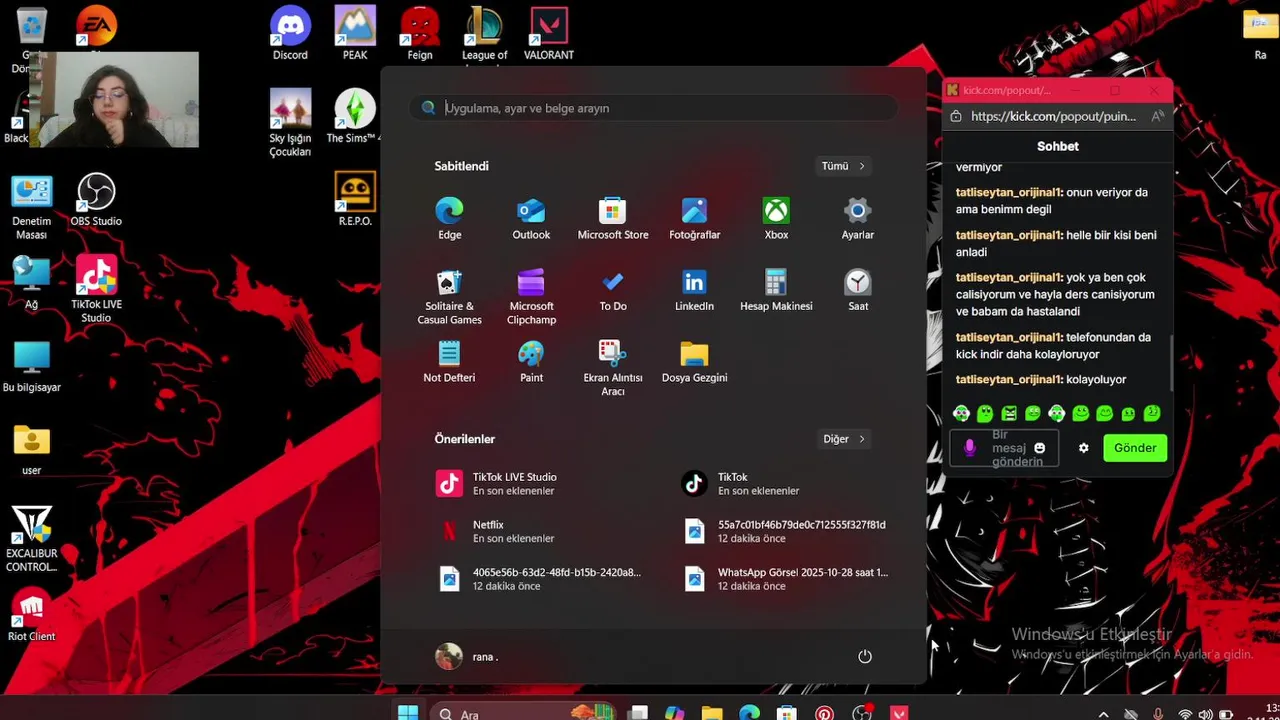
Task: Open Wi-Fi network tray icon
Action: [x=1184, y=714]
